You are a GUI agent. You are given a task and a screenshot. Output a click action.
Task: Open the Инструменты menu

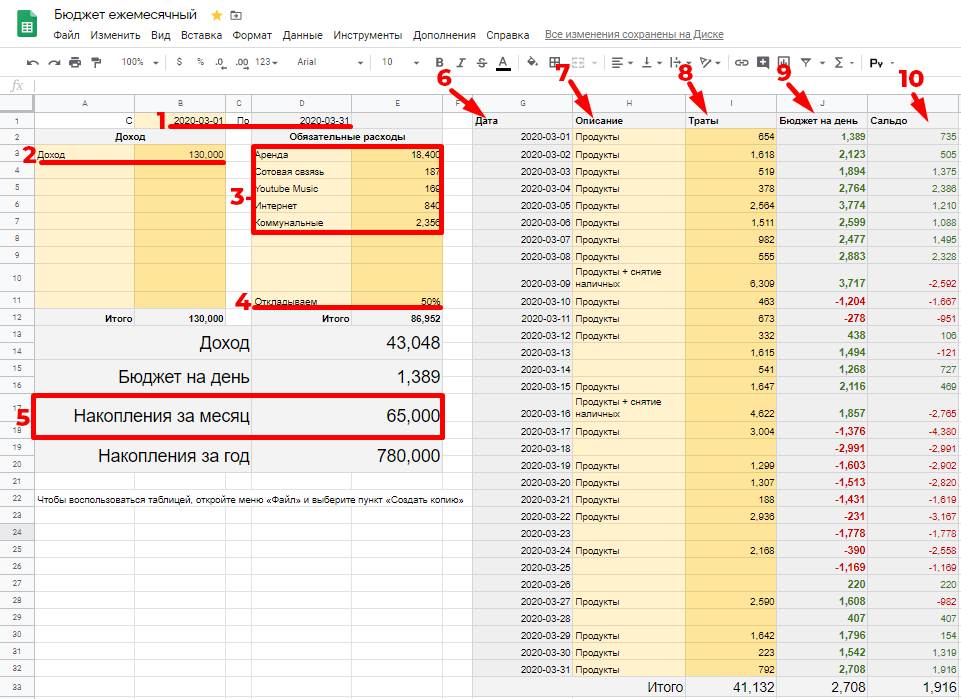(368, 35)
